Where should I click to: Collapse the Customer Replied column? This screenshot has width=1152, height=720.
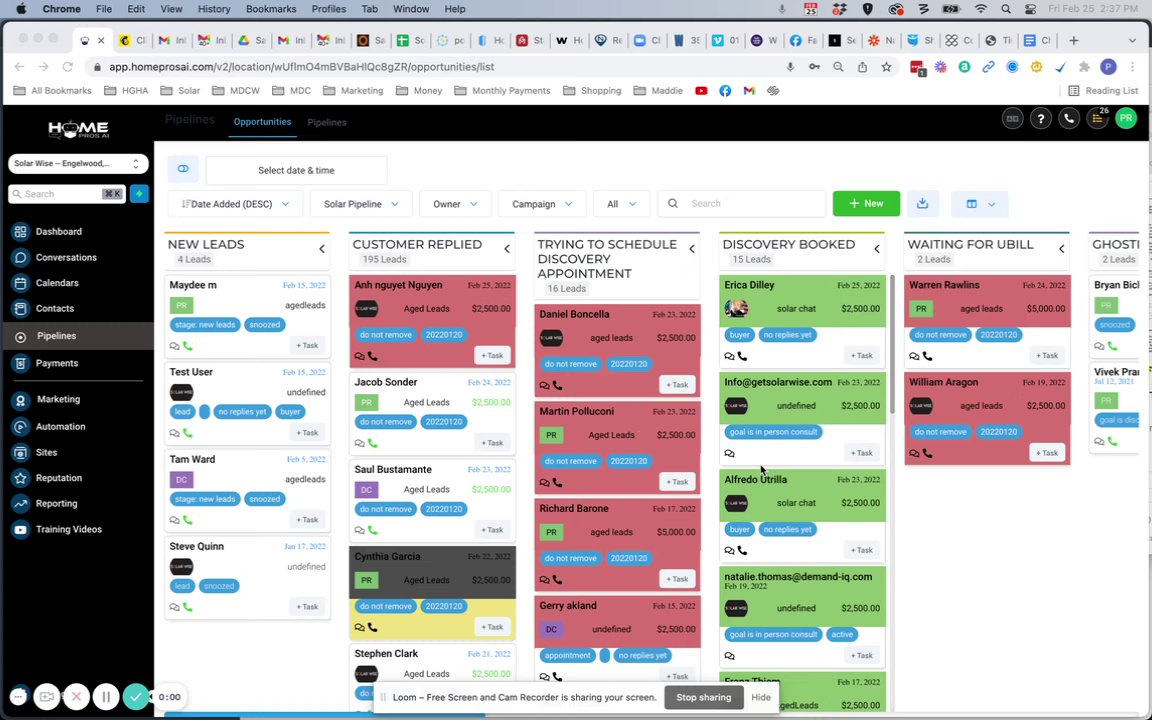point(507,249)
